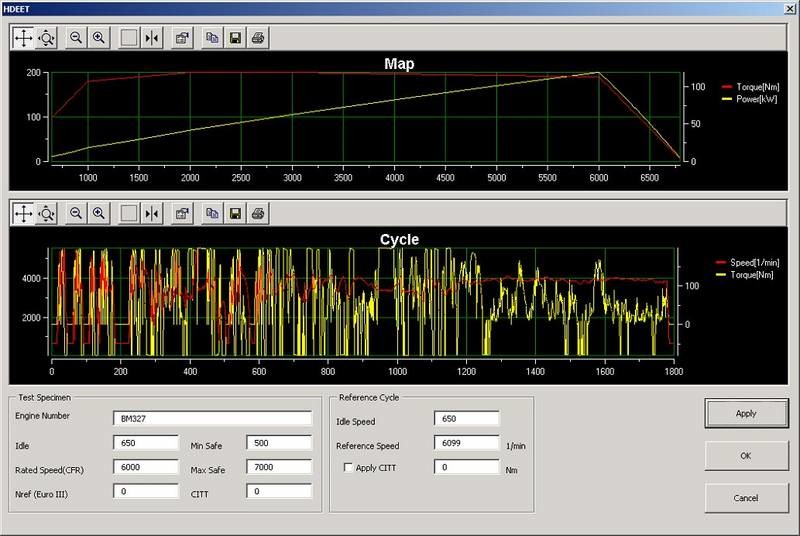Click the Power[kW] legend entry in Map chart
Viewport: 800px width, 536px height.
pos(750,99)
